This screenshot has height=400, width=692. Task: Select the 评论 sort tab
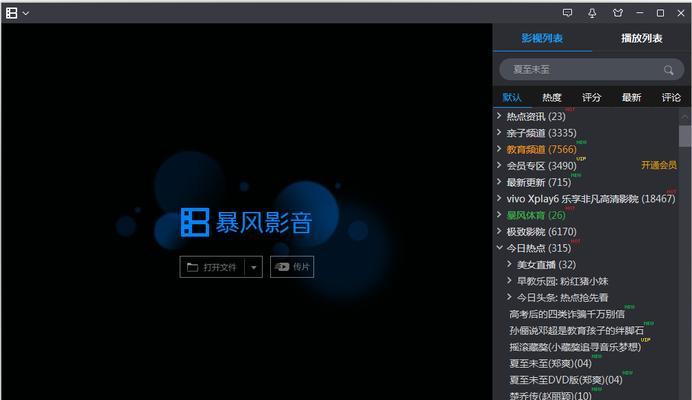(x=671, y=98)
